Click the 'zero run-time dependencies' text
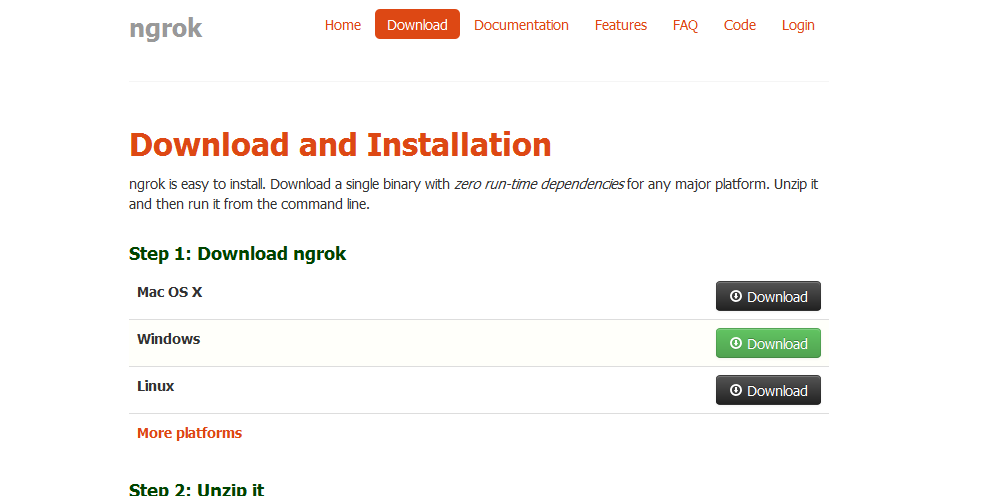The height and width of the screenshot is (496, 1008). tap(539, 184)
